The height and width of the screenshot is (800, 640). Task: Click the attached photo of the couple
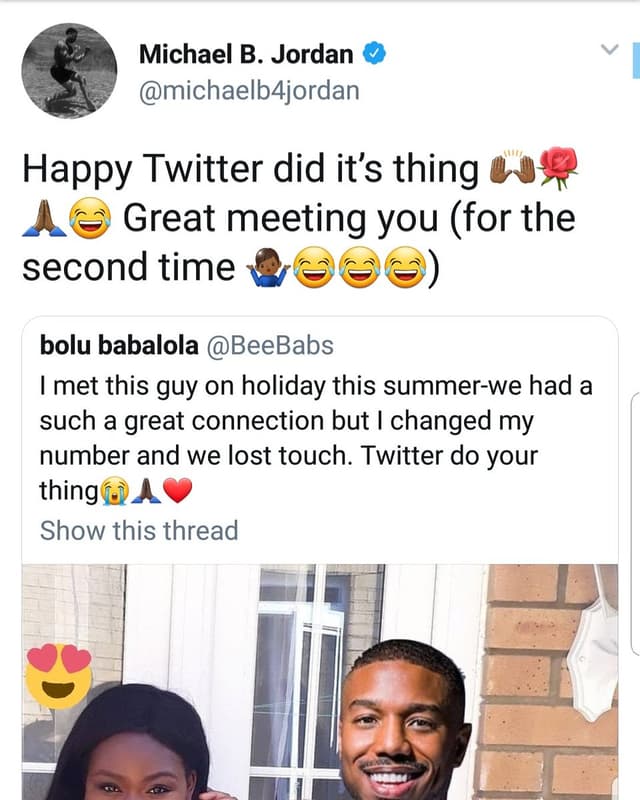(x=320, y=690)
